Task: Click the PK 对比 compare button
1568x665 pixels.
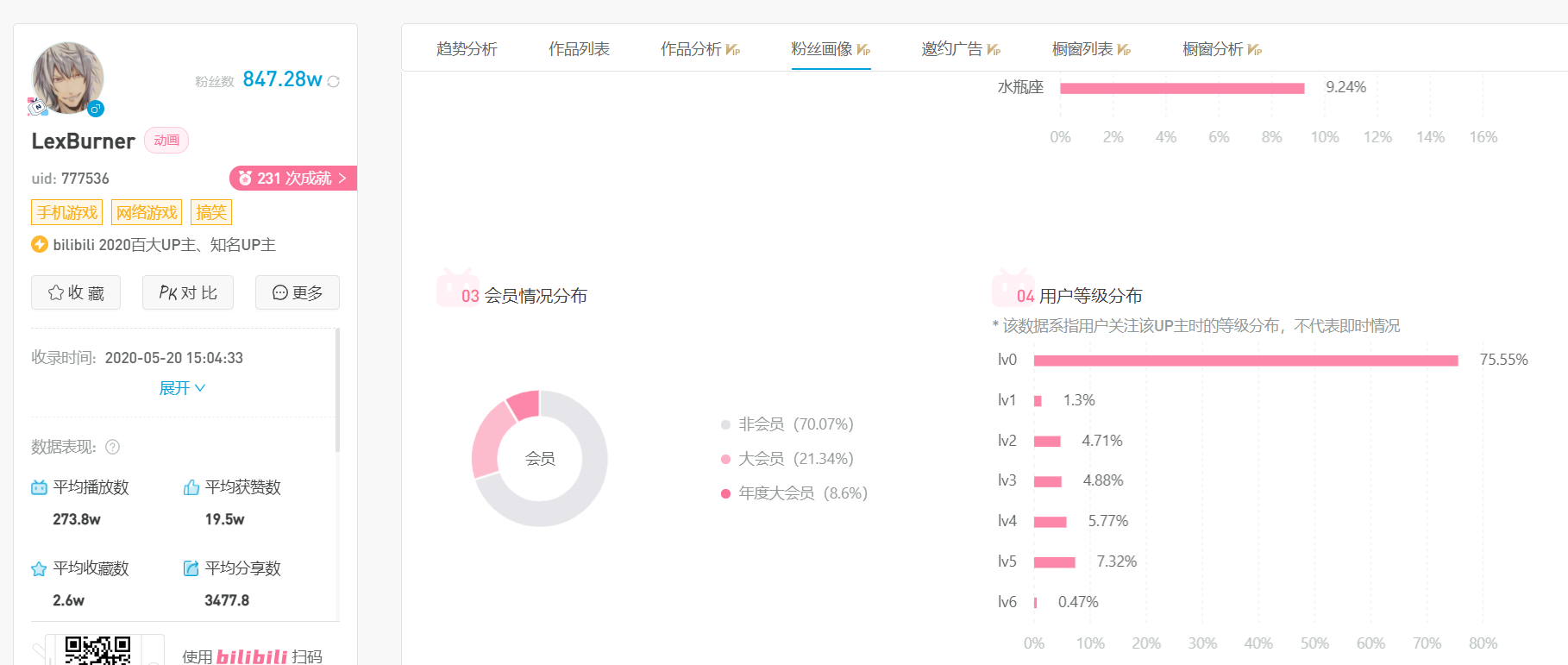Action: click(x=188, y=292)
